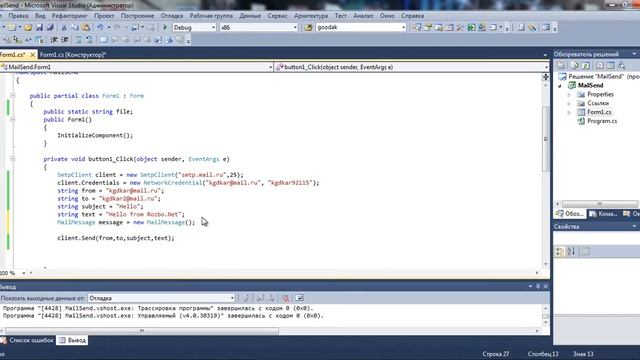
Task: Collapse the MailSend project node
Action: (560, 86)
